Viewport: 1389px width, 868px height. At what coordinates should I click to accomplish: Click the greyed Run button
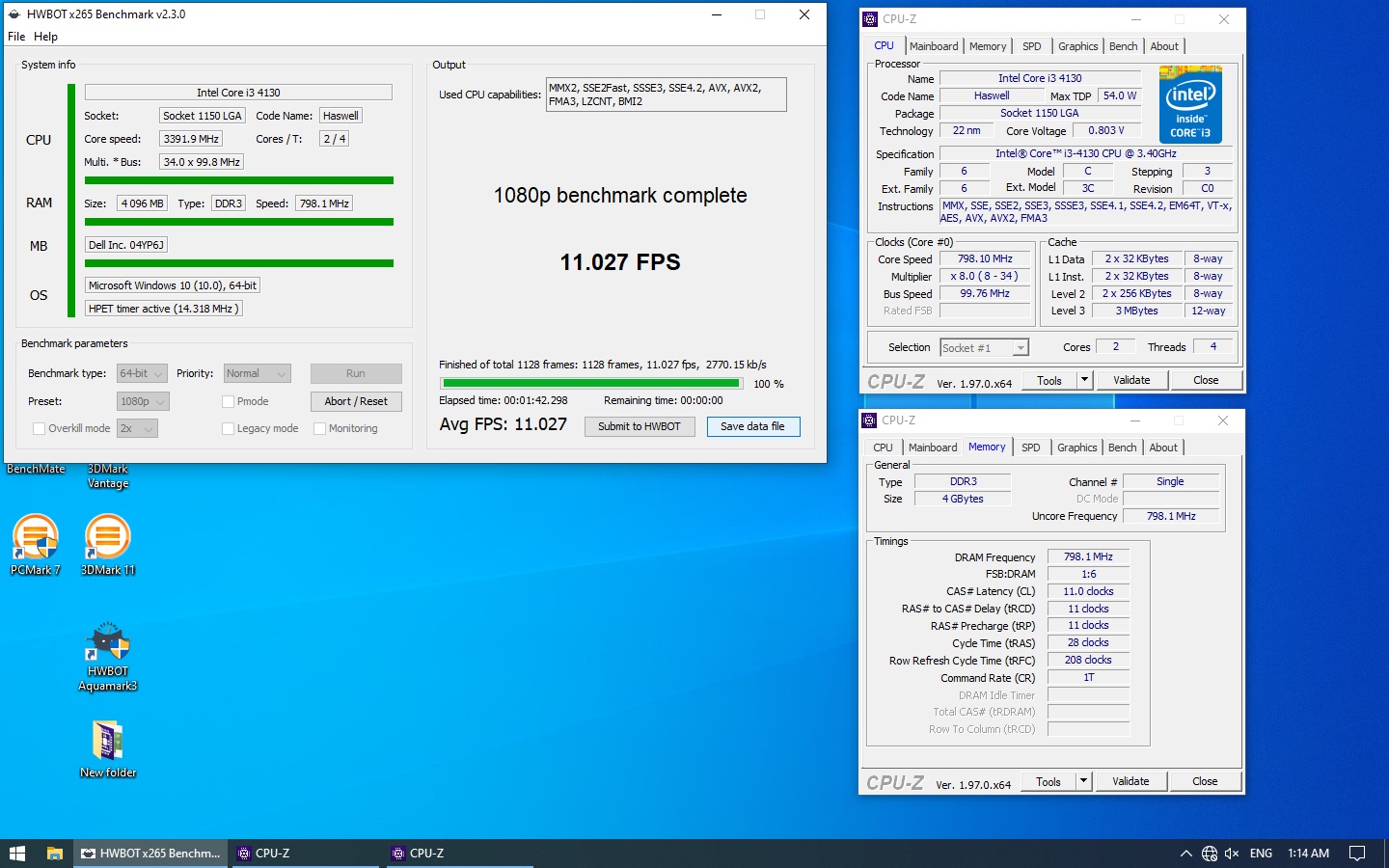pyautogui.click(x=356, y=373)
